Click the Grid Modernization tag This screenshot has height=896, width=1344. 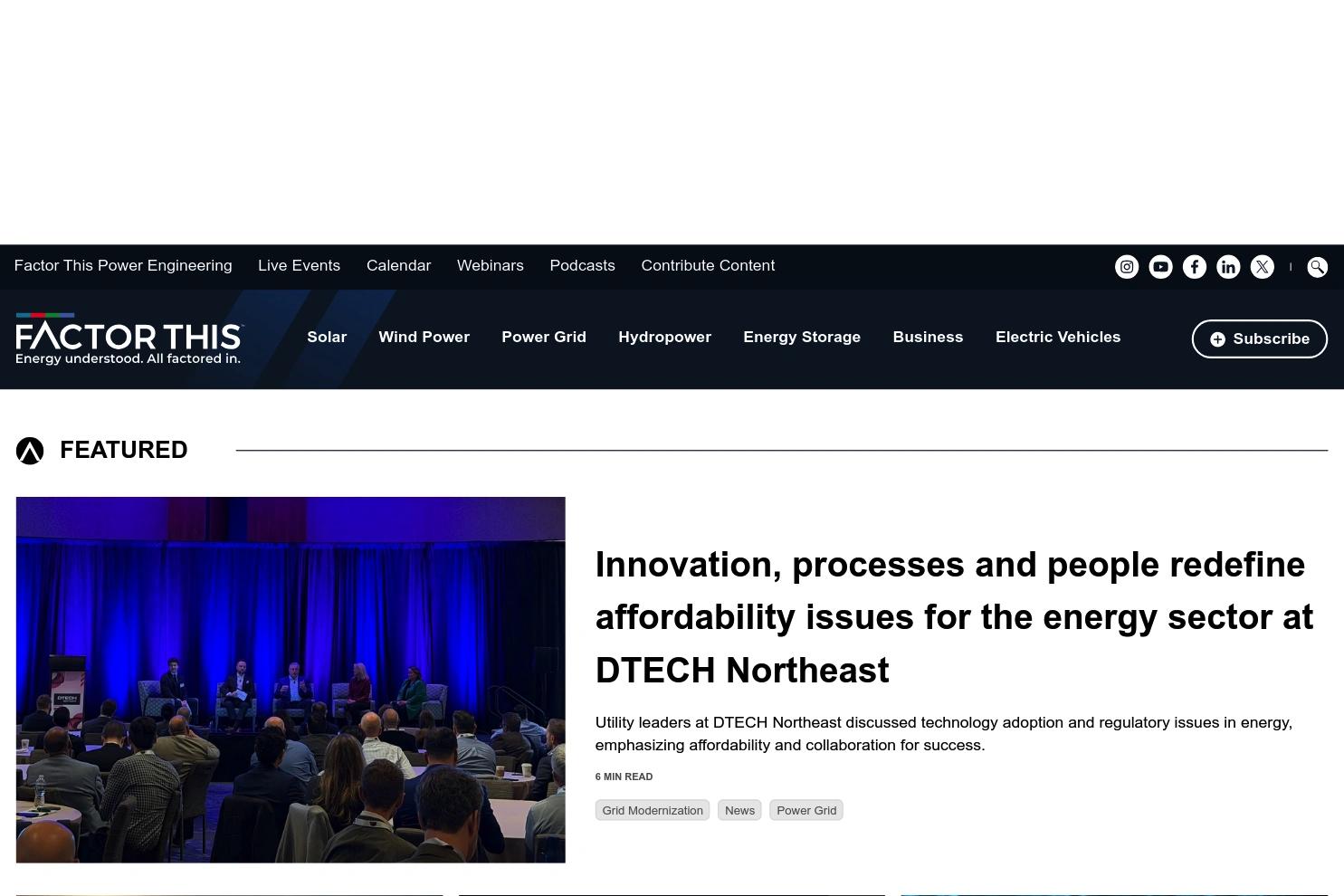pos(653,810)
